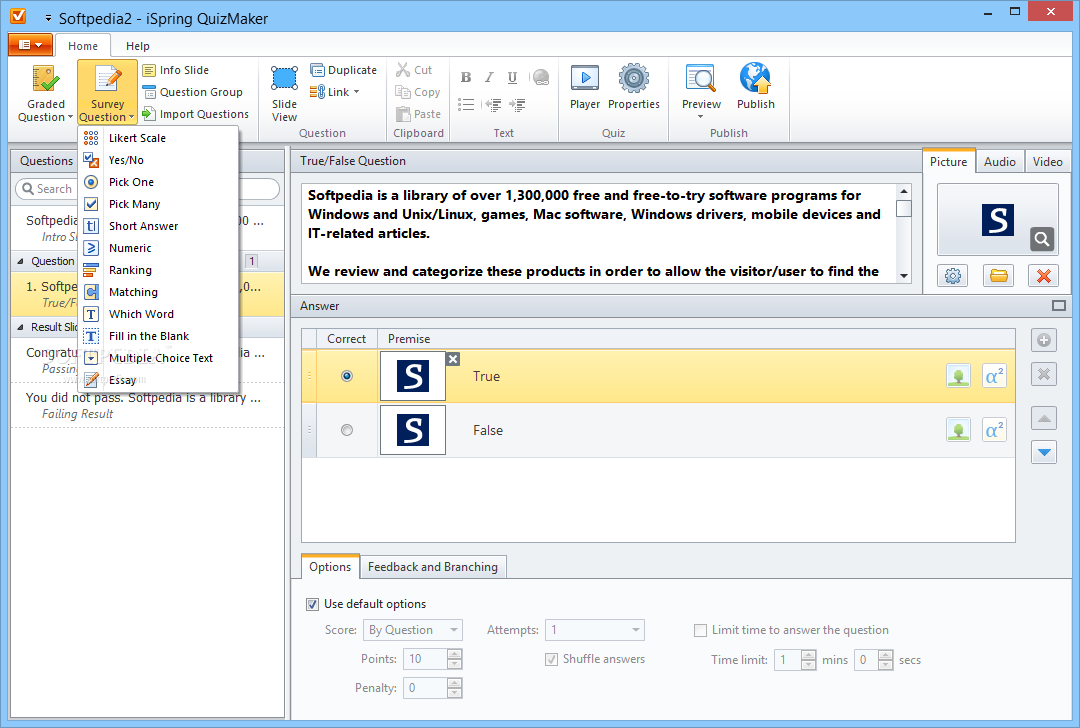Choose Pick Many survey question
The width and height of the screenshot is (1080, 728).
(x=159, y=204)
